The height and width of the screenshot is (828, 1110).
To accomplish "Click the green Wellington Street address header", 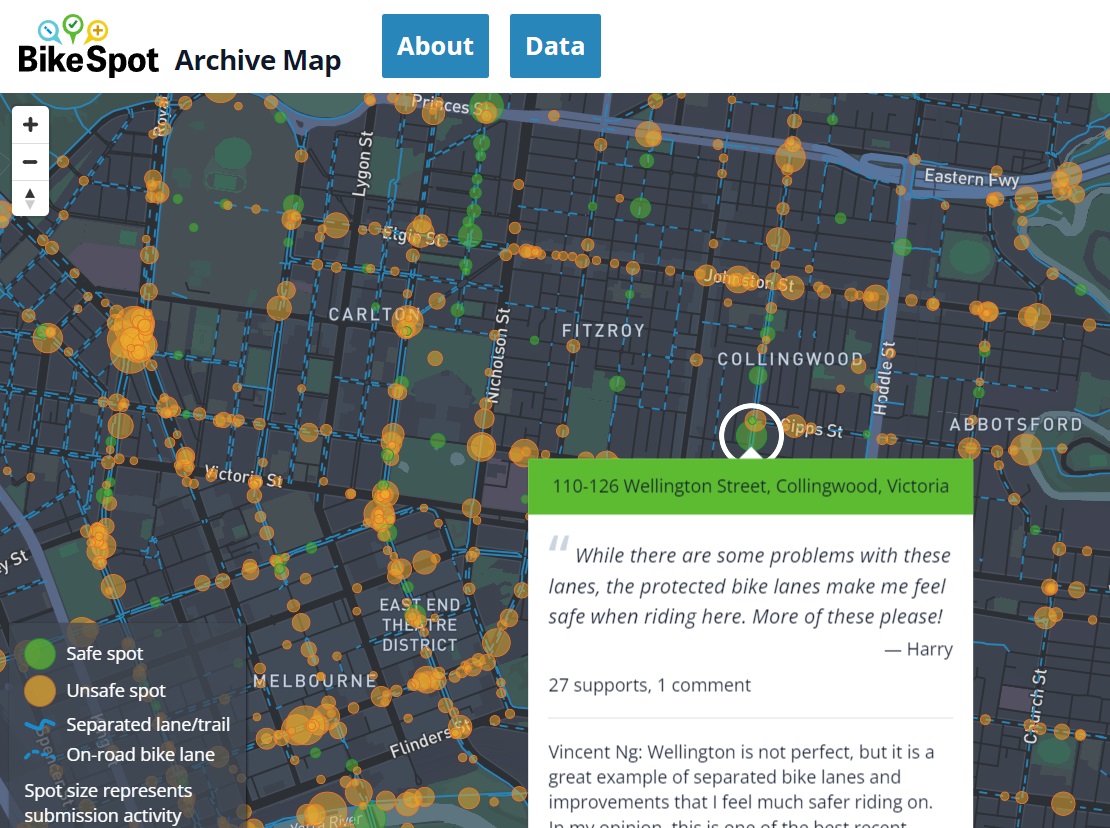I will point(750,487).
